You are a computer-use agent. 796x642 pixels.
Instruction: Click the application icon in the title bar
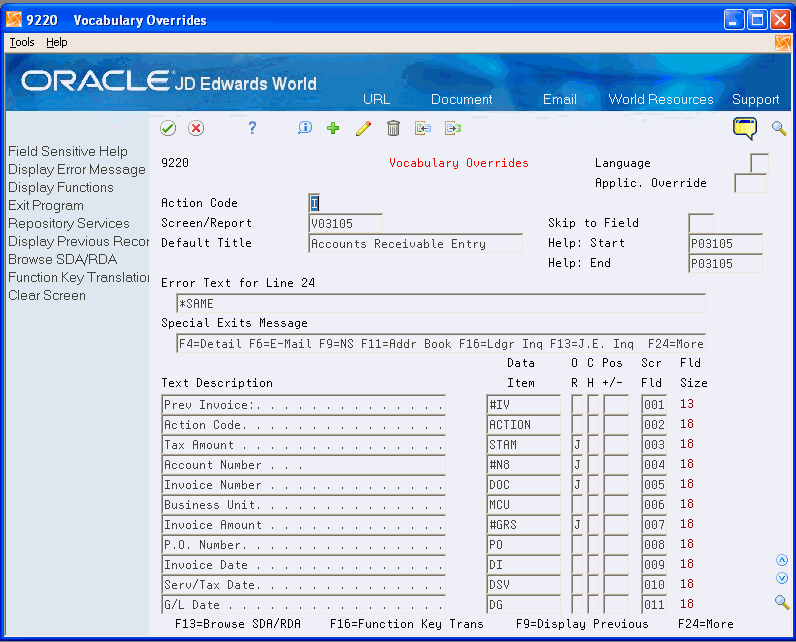14,19
